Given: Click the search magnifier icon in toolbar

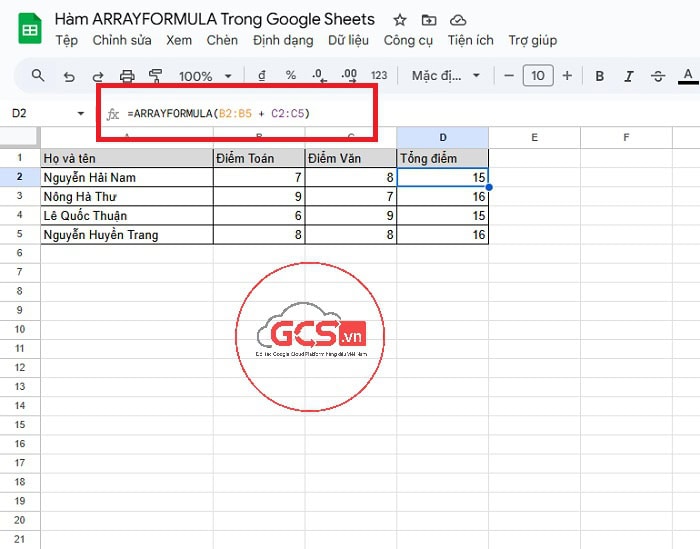Looking at the screenshot, I should tap(38, 76).
